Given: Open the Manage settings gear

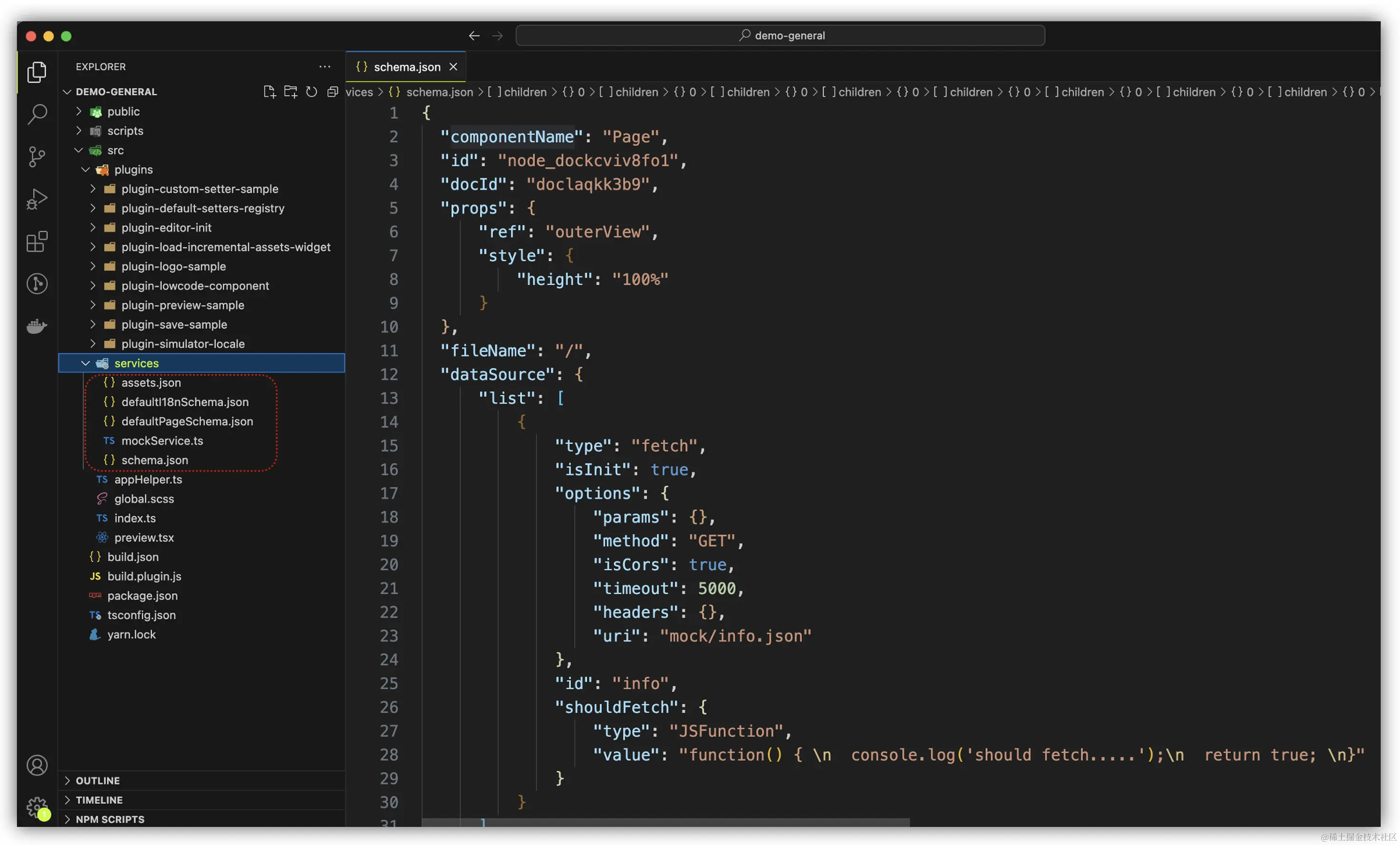Looking at the screenshot, I should pos(36,807).
